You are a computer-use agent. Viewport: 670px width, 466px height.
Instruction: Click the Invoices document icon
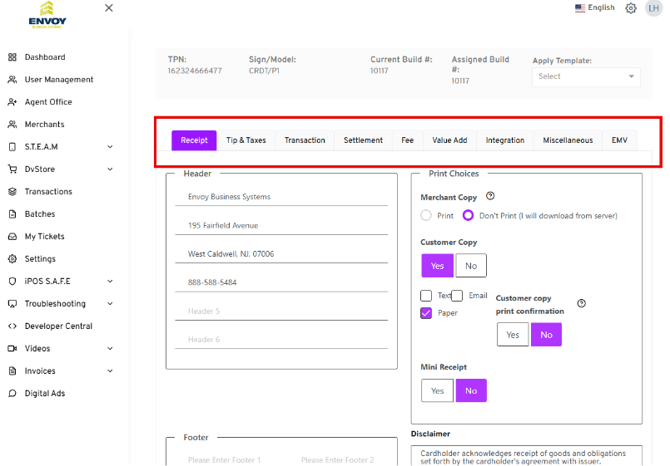click(12, 371)
